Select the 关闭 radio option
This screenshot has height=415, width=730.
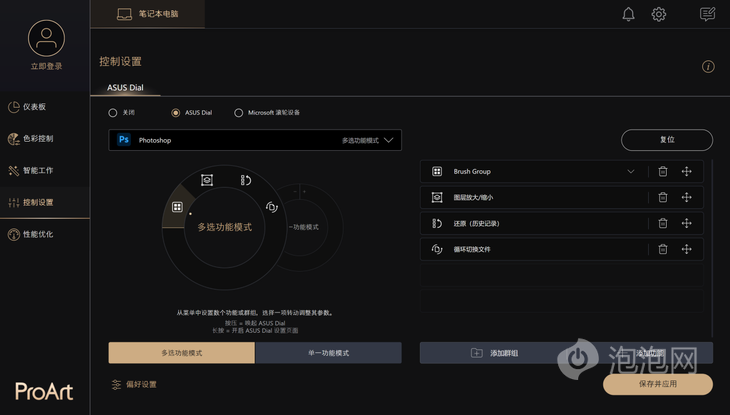point(113,113)
